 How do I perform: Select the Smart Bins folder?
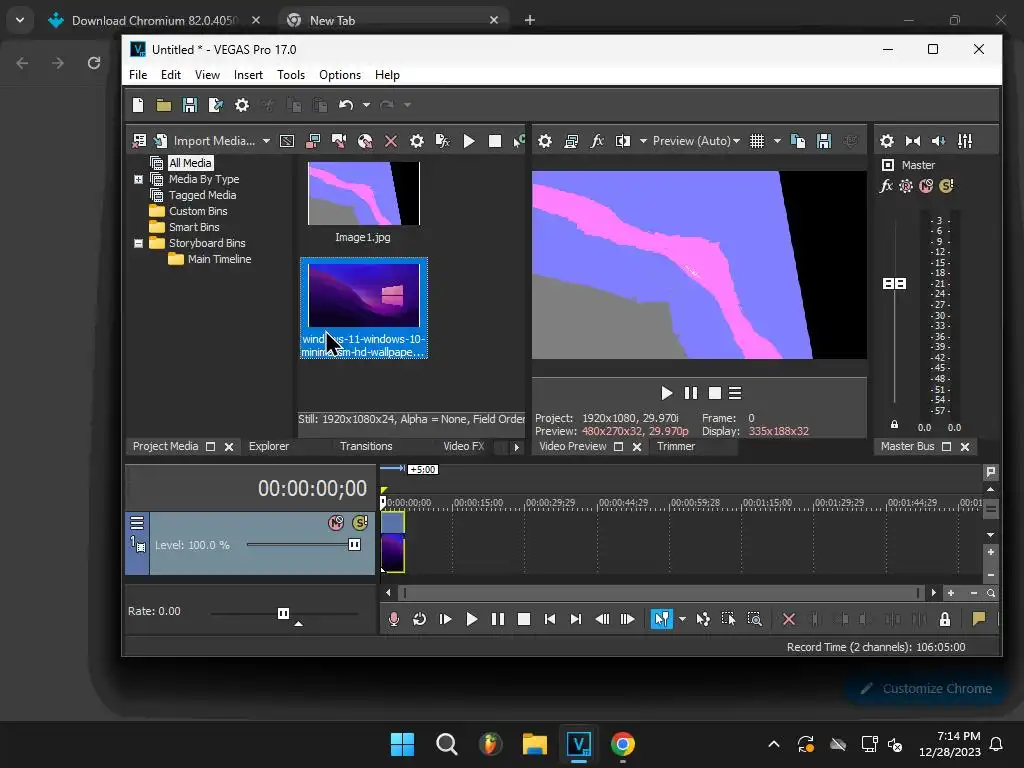click(194, 227)
